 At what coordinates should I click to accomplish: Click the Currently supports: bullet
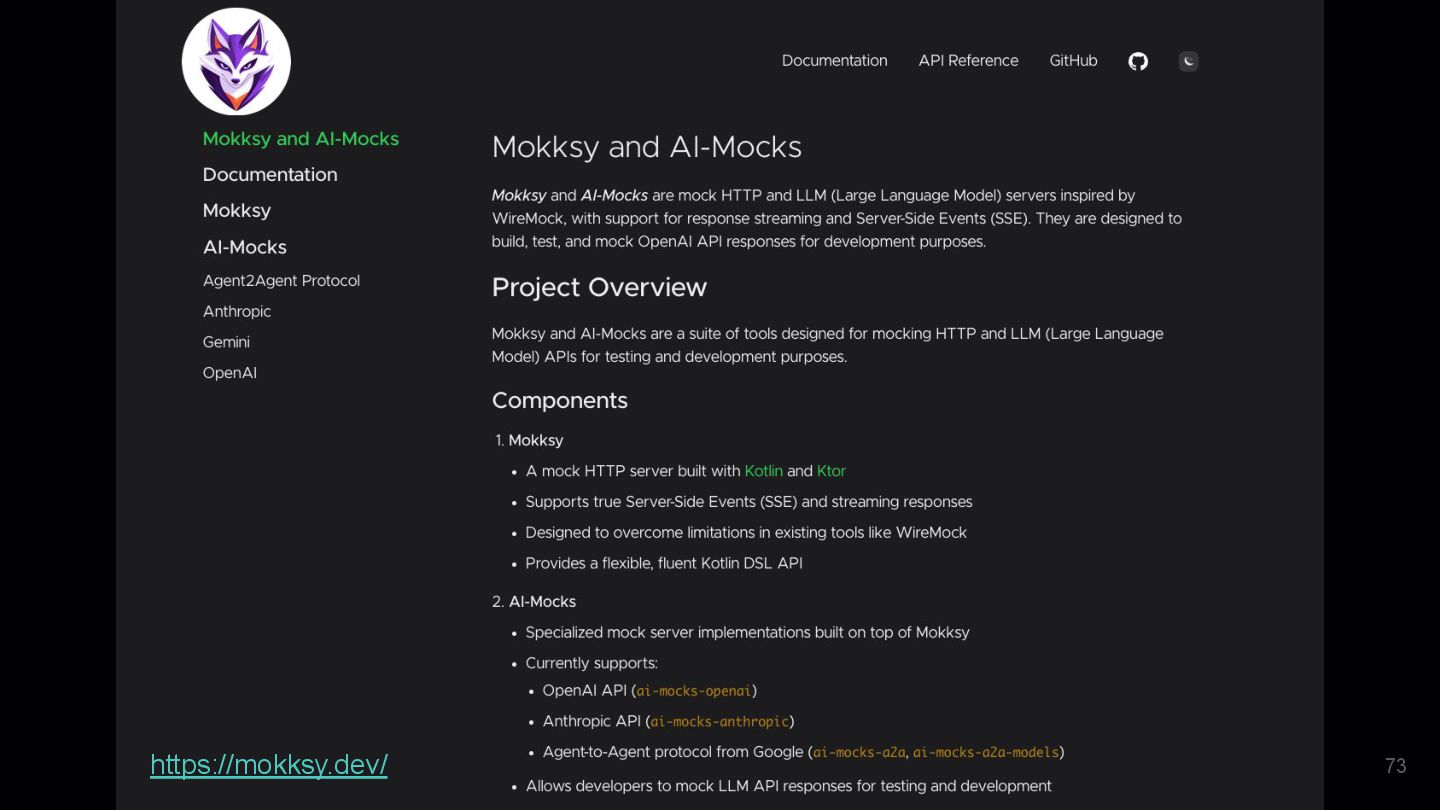591,664
